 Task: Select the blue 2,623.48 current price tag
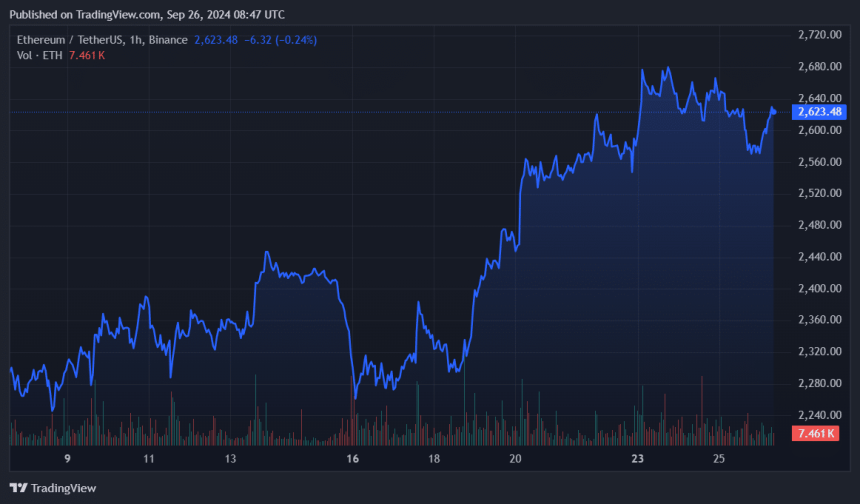coord(819,112)
